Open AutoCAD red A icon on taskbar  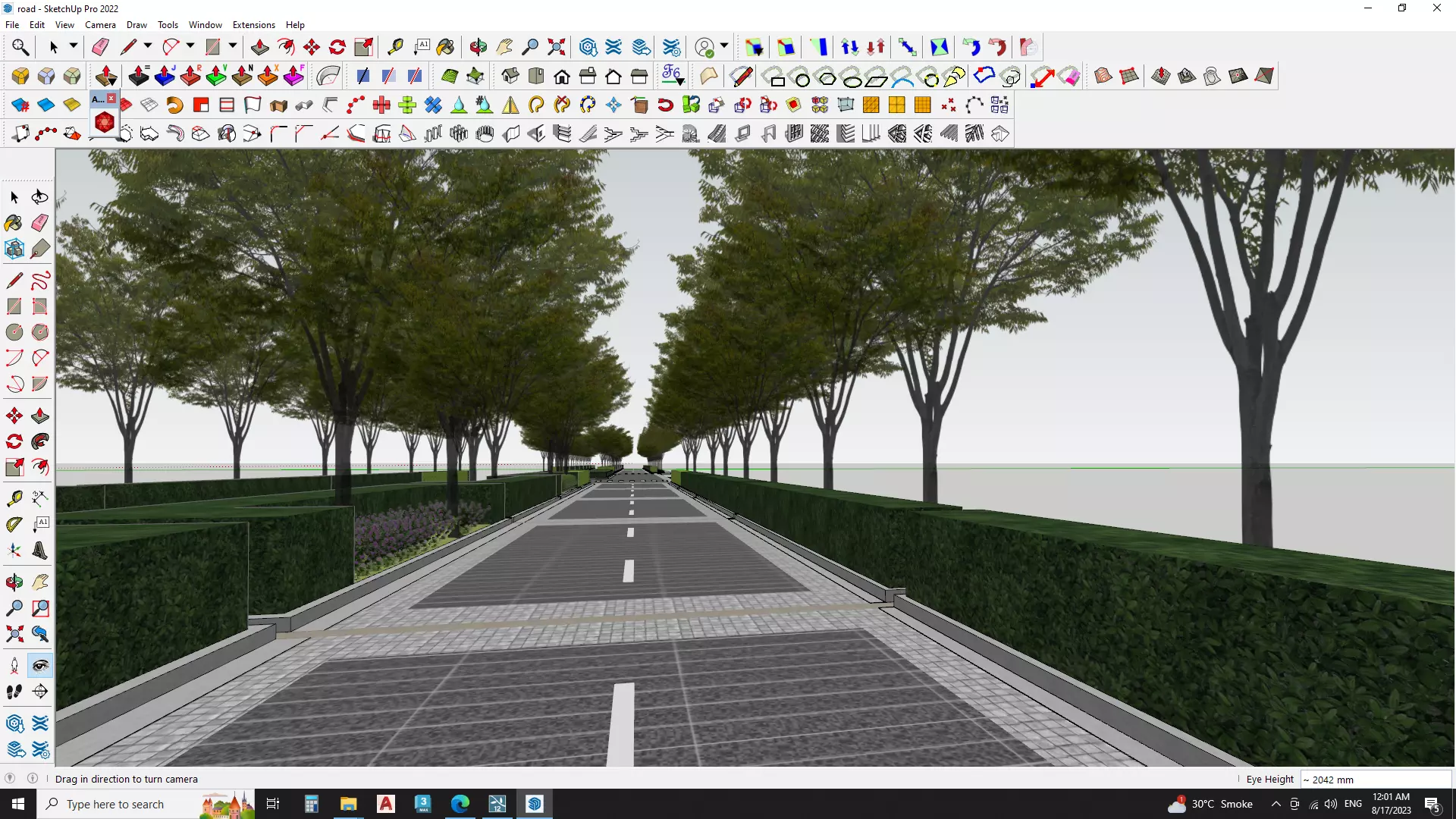[386, 804]
